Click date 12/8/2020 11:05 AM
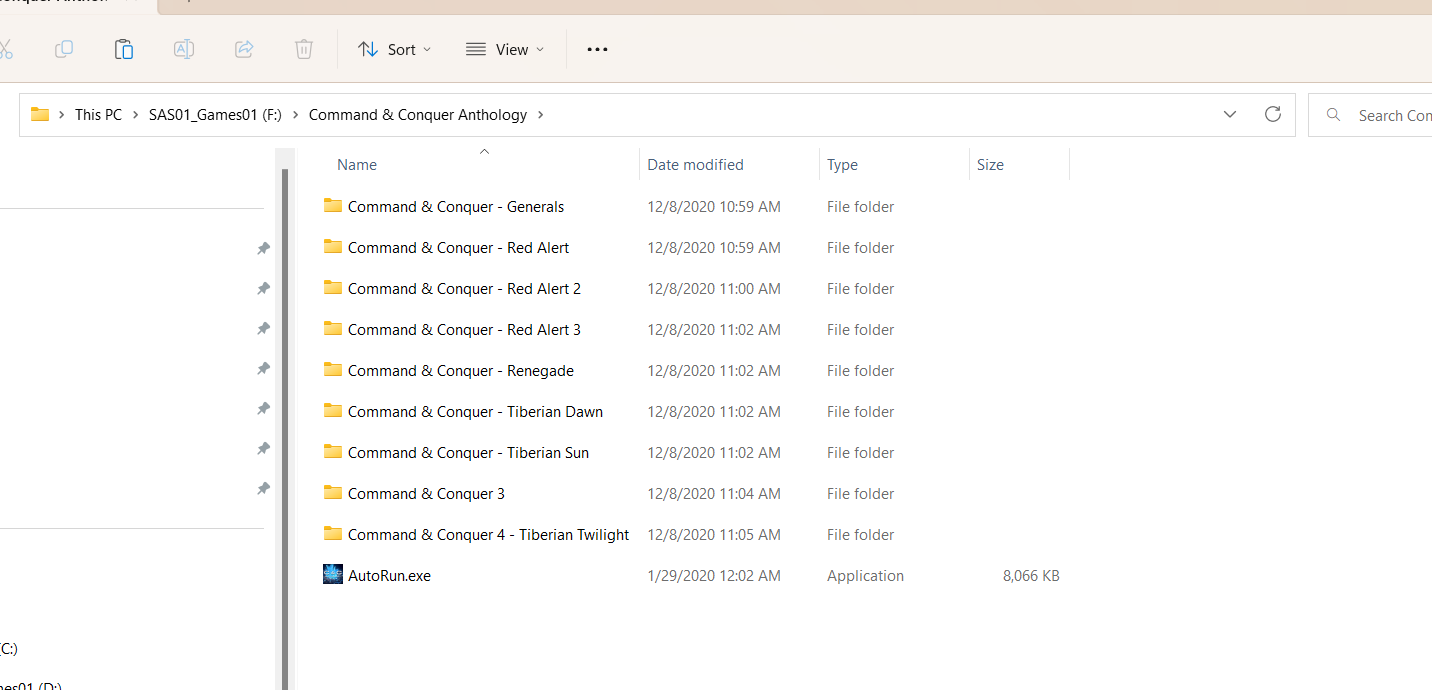 (714, 535)
